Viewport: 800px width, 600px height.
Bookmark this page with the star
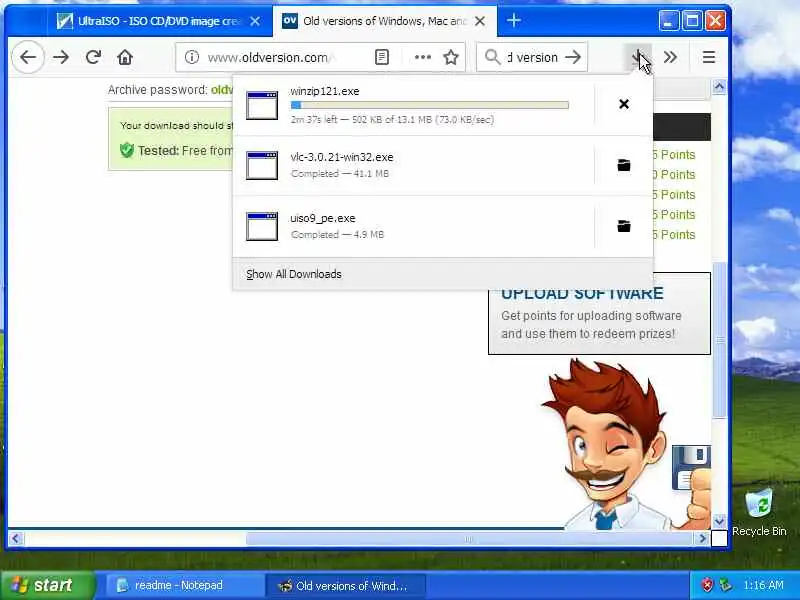click(451, 57)
